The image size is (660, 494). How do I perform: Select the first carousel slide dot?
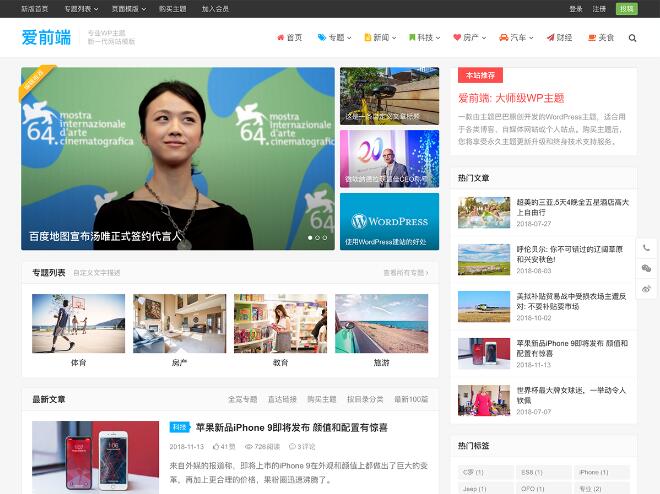[310, 238]
